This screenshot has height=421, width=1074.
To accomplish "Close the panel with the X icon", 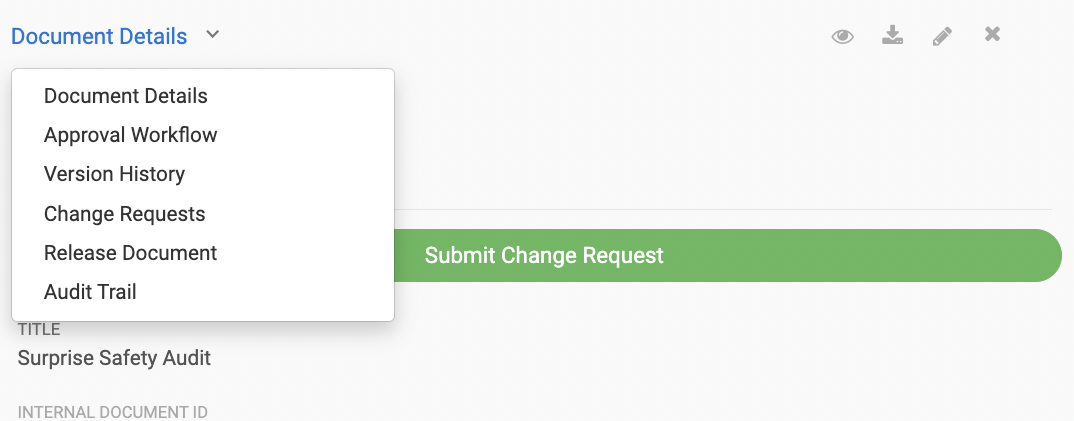I will pos(992,34).
